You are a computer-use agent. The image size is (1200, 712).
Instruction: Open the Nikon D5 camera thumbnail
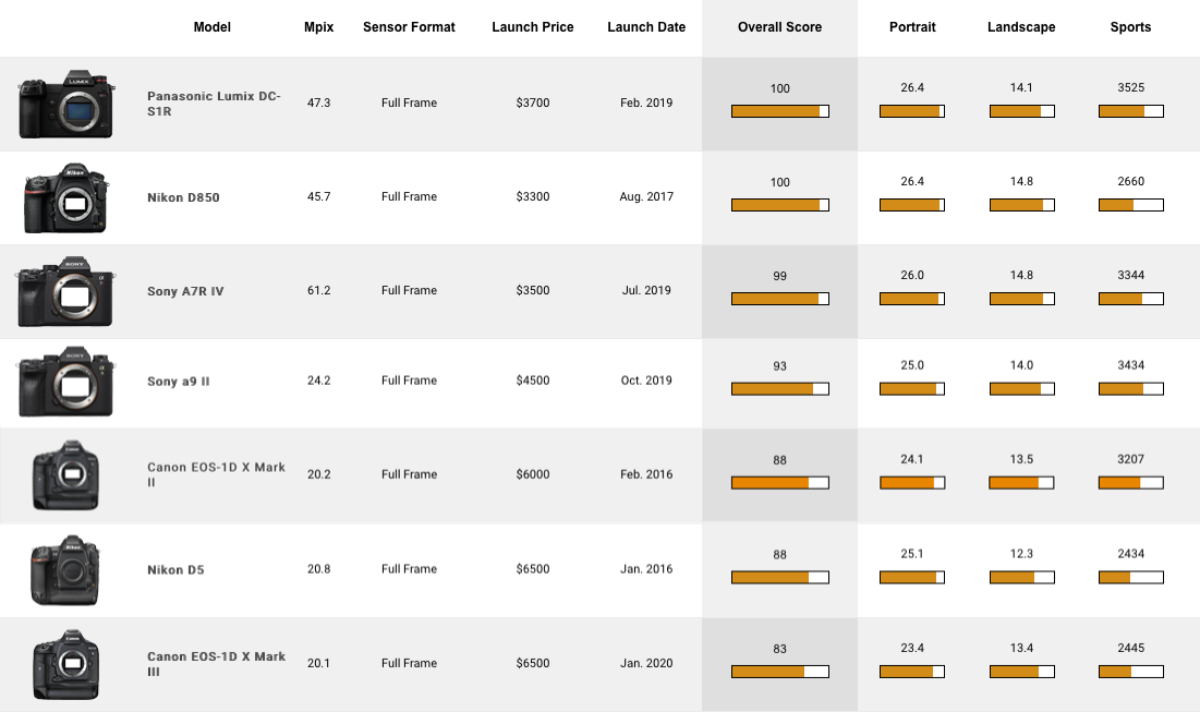tap(65, 569)
